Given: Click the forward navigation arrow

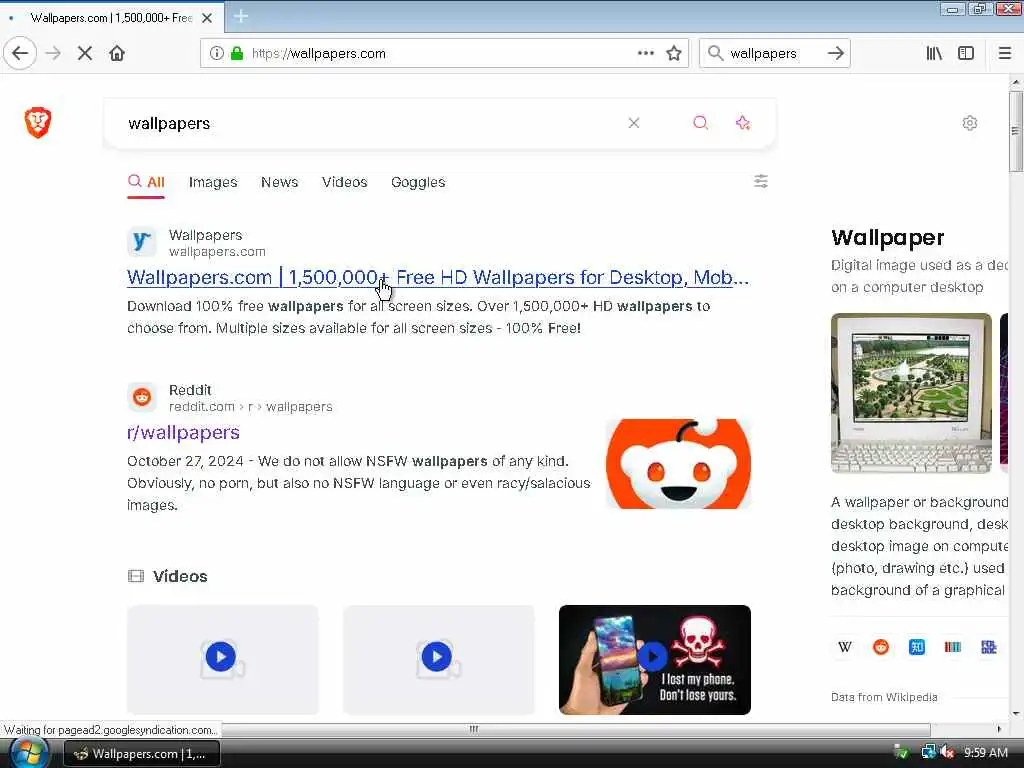Looking at the screenshot, I should (54, 53).
